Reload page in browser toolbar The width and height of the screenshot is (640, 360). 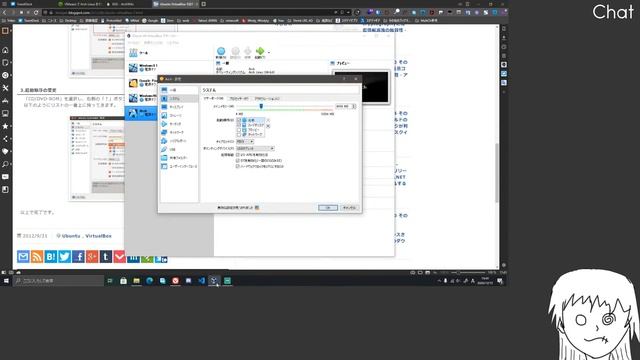pyautogui.click(x=36, y=12)
